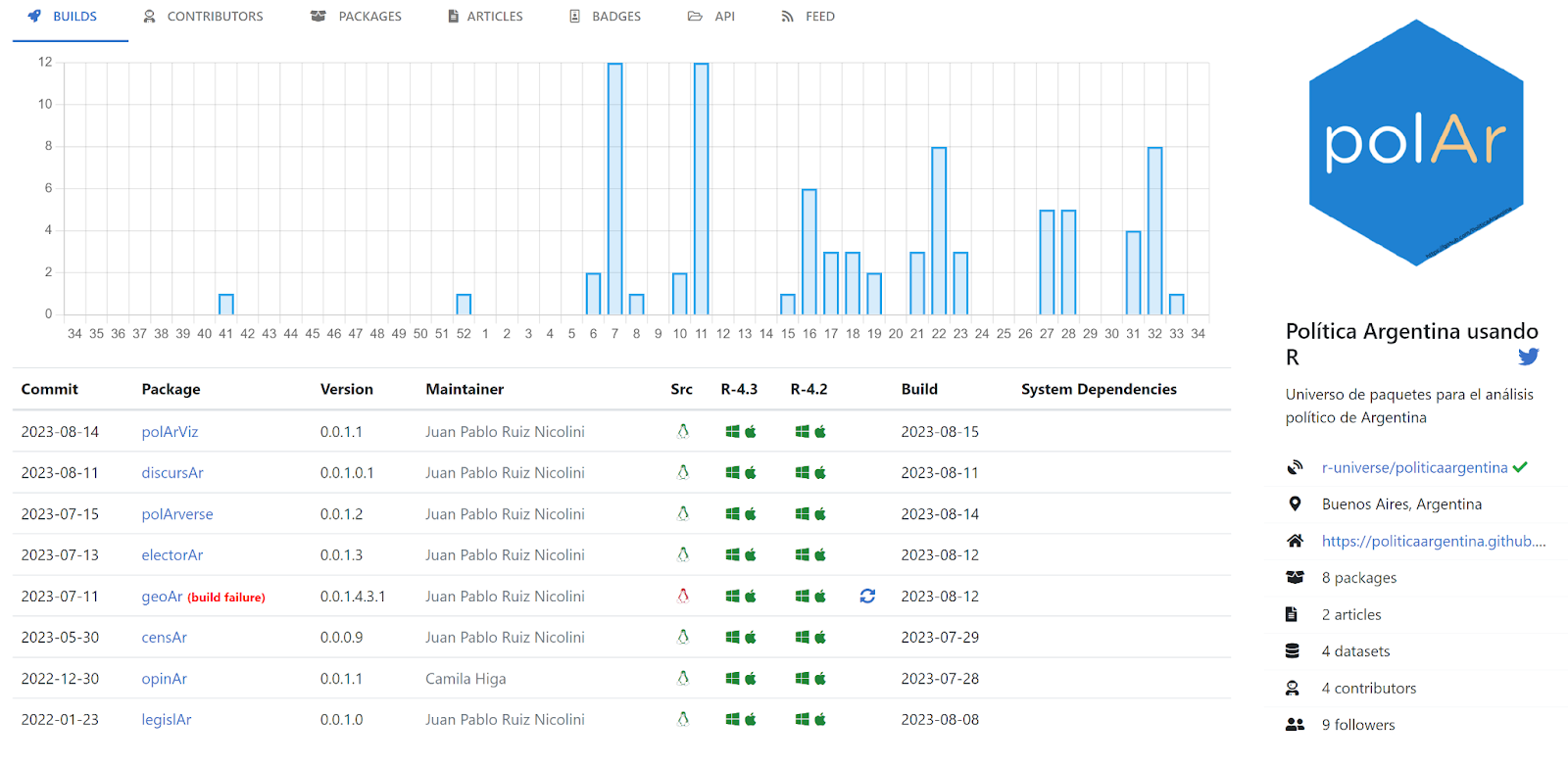Screen dimensions: 1568x766
Task: Open the polArverse package link
Action: click(x=177, y=514)
